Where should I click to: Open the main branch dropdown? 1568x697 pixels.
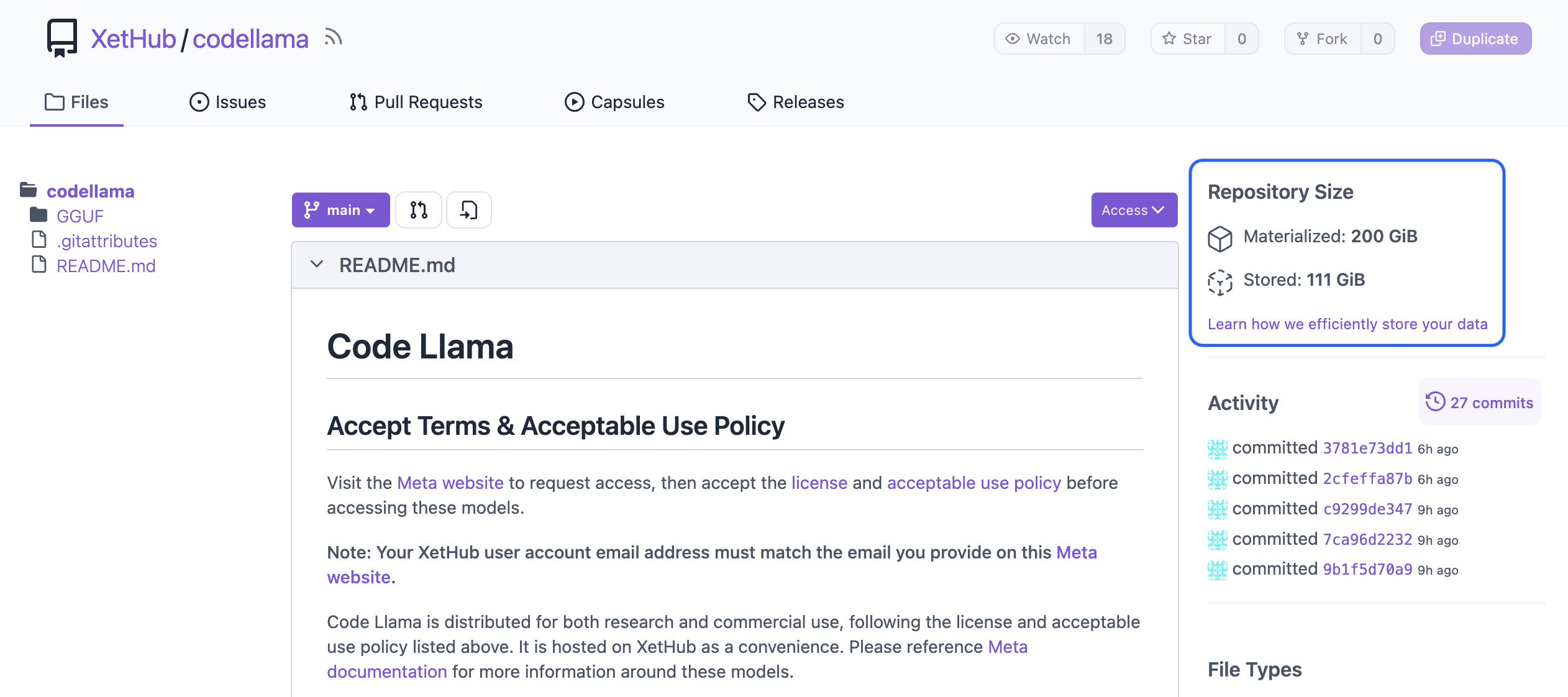click(340, 210)
